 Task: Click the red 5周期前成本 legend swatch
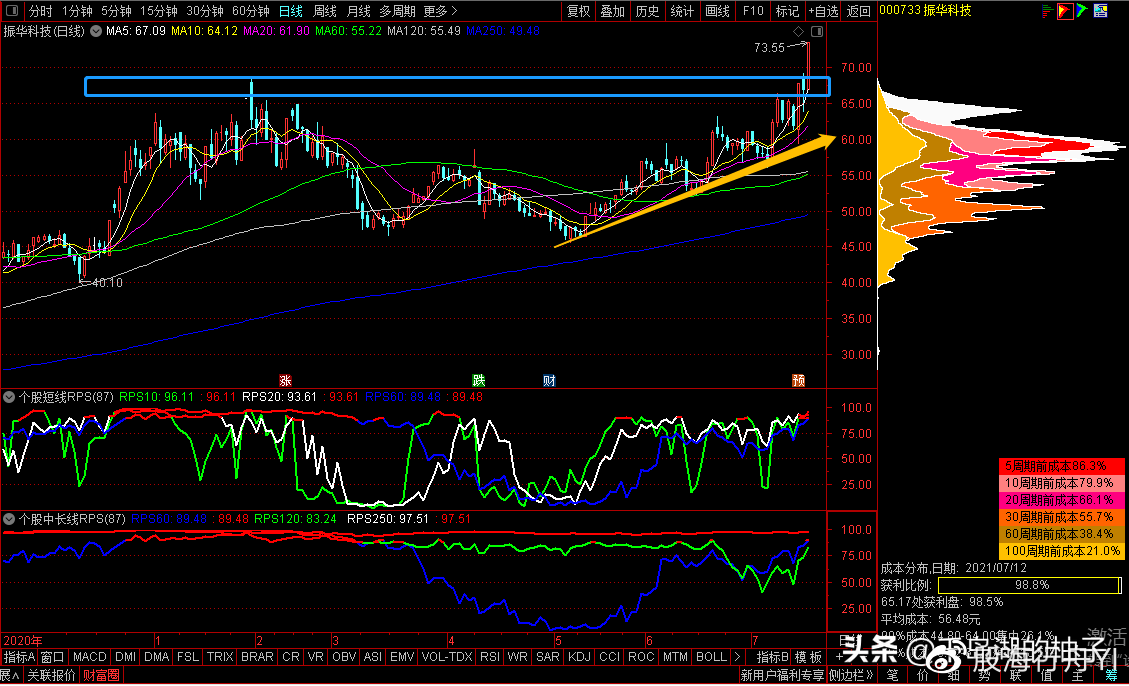coord(1060,466)
